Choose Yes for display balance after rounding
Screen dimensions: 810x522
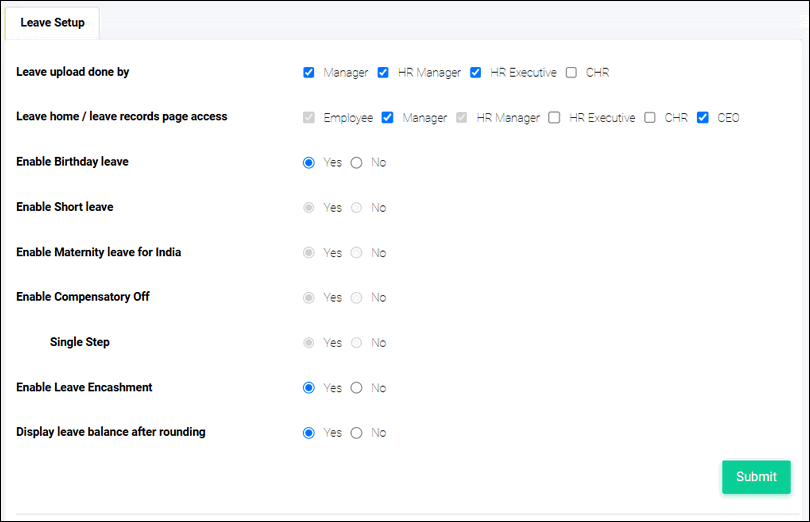tap(308, 433)
